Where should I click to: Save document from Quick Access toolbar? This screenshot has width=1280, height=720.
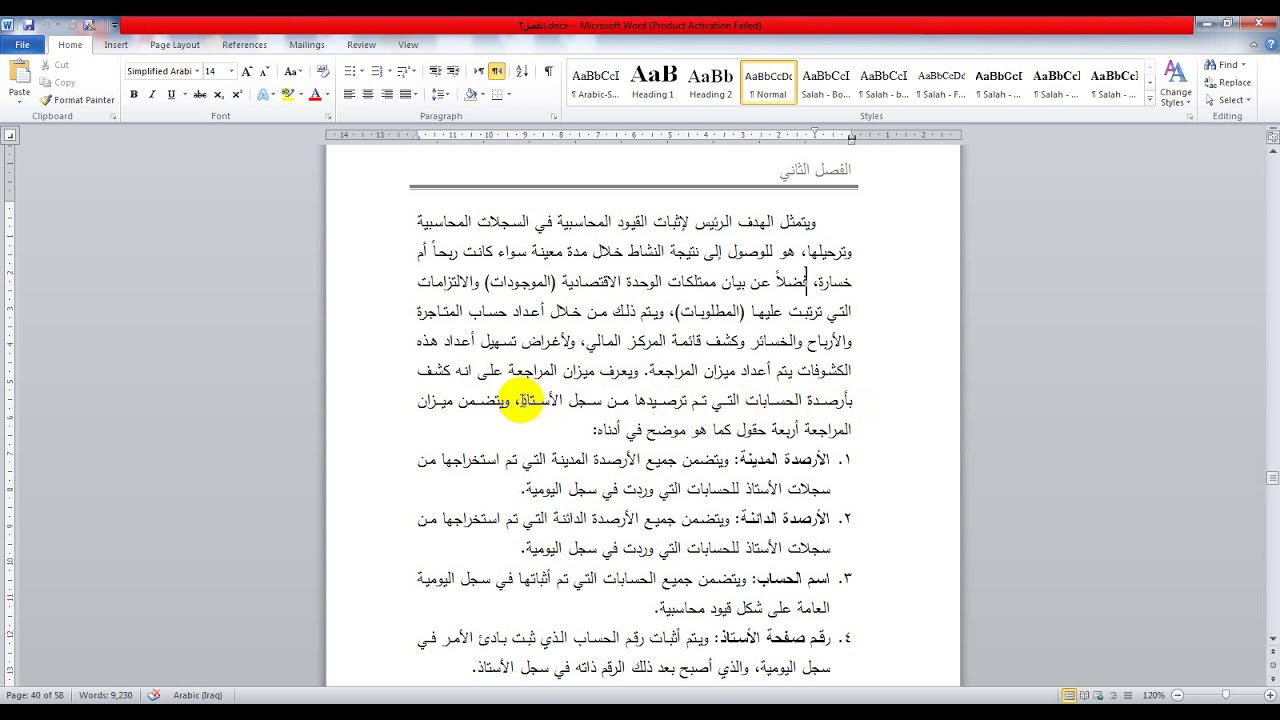[29, 25]
